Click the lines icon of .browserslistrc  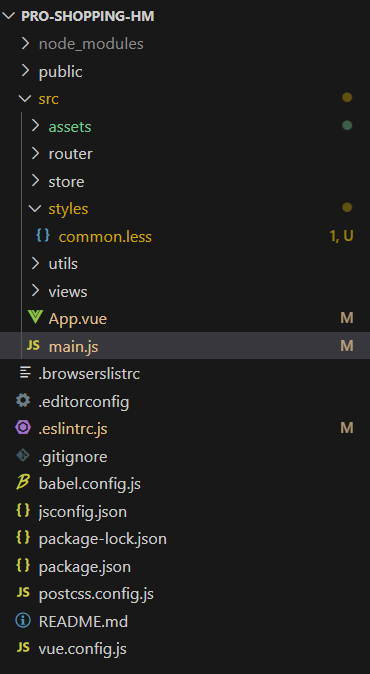pyautogui.click(x=25, y=372)
